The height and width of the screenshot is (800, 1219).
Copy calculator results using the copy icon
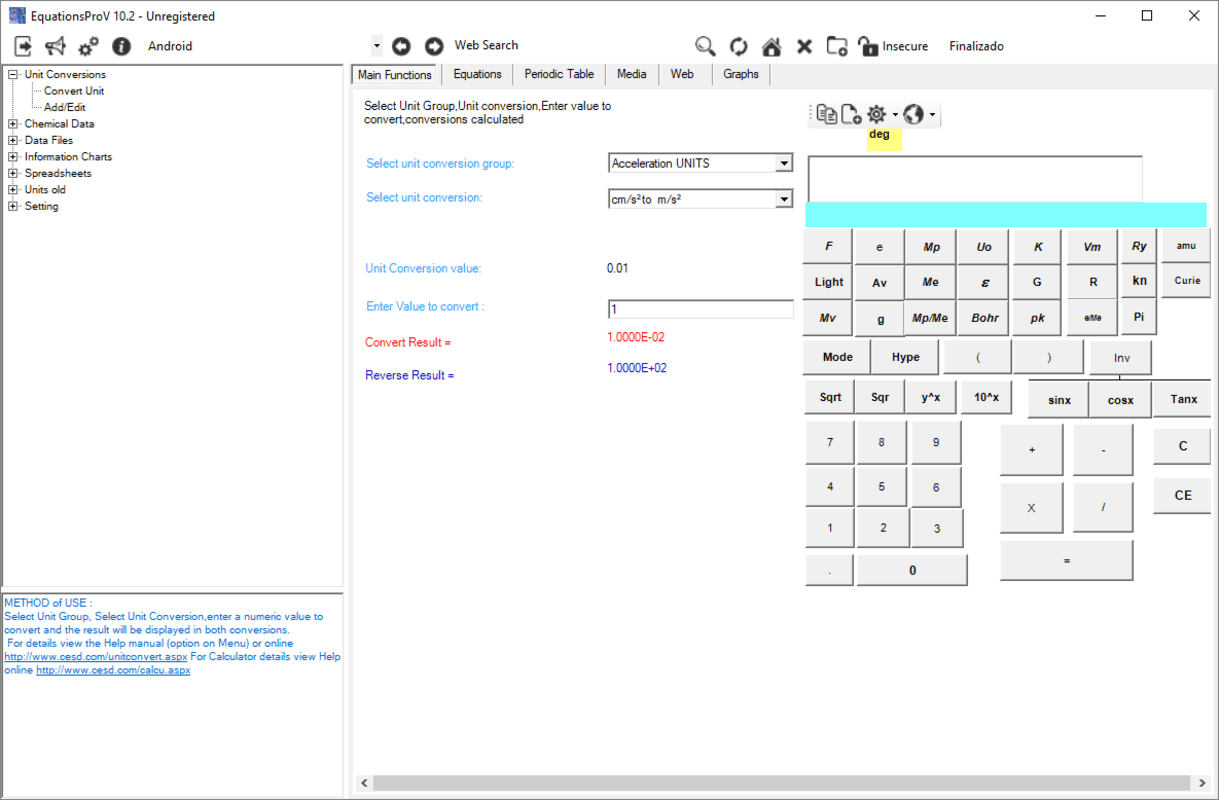pos(824,113)
